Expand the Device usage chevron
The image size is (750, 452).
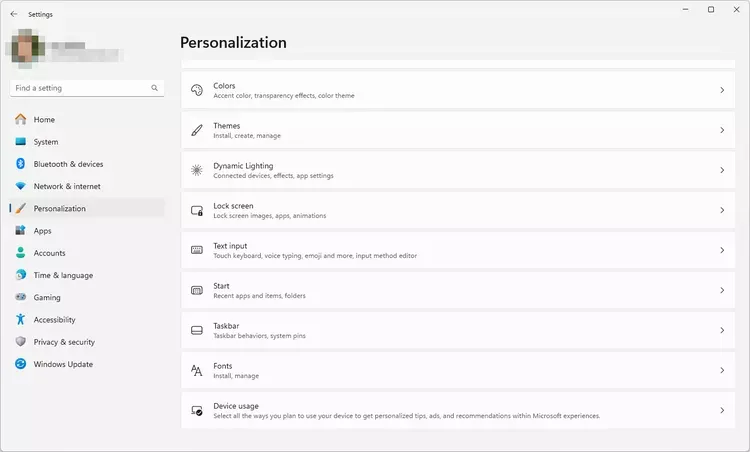click(x=722, y=410)
